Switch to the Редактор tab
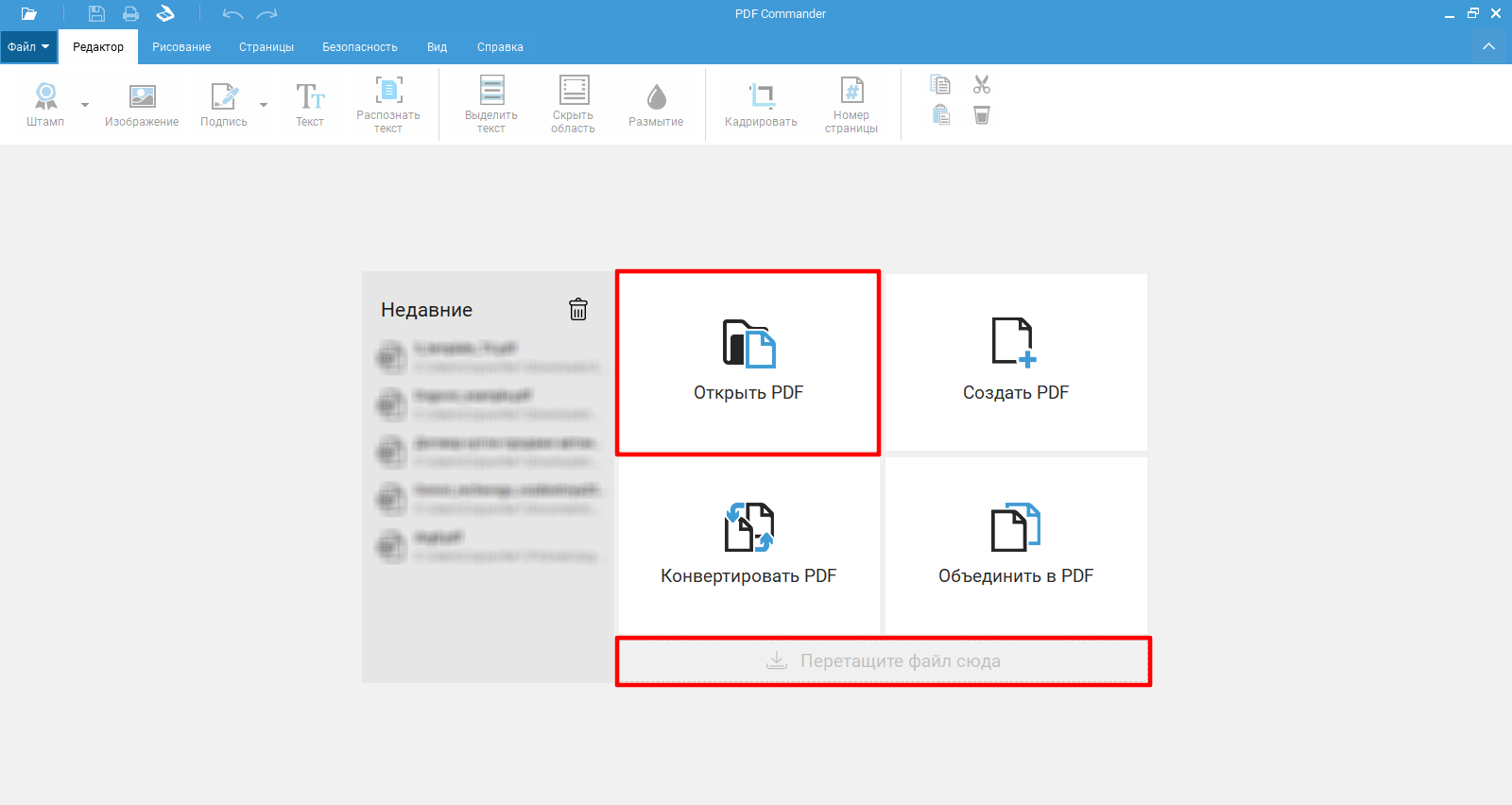The height and width of the screenshot is (805, 1512). point(98,47)
